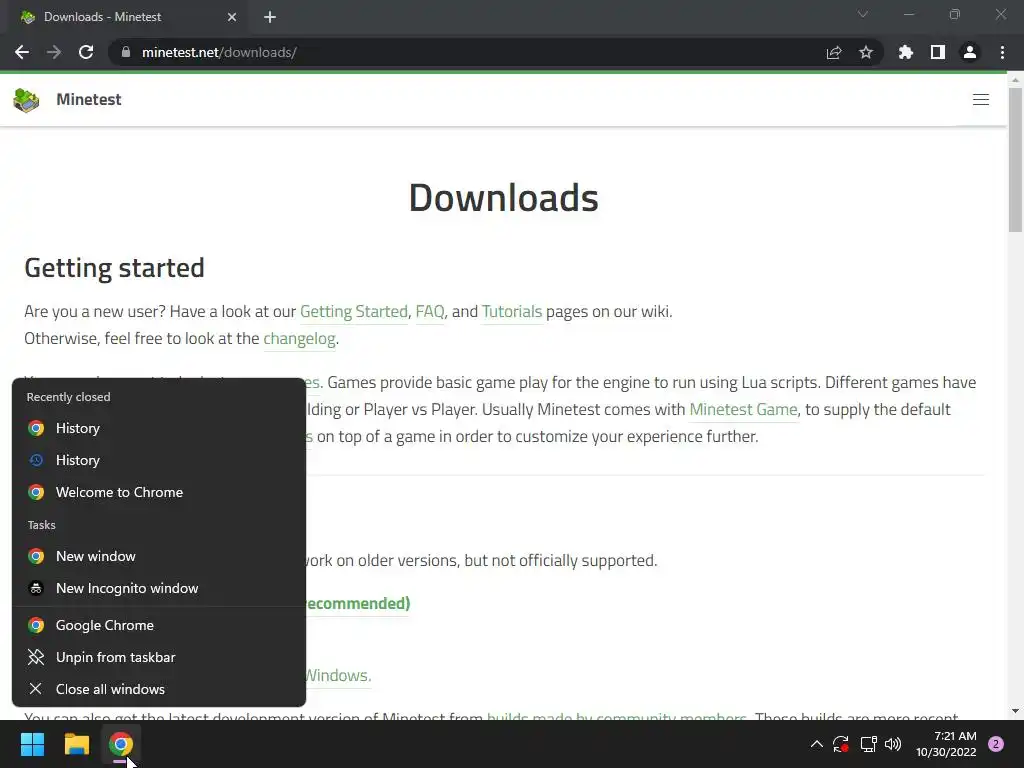This screenshot has width=1024, height=768.
Task: Open the clock showing 7:21 AM
Action: point(946,744)
